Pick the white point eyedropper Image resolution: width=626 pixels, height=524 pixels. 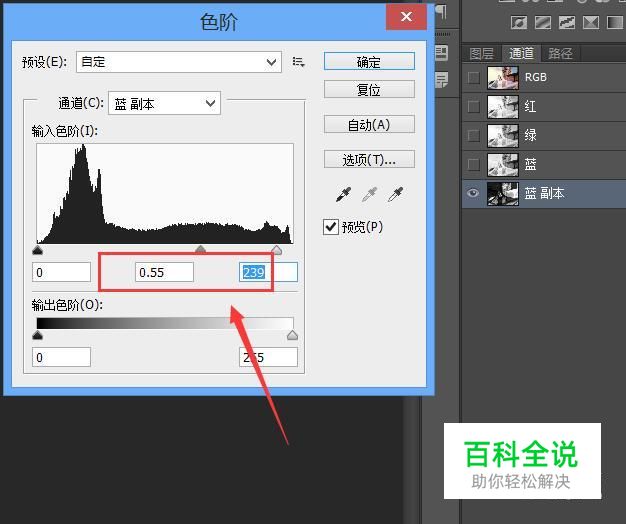click(395, 194)
